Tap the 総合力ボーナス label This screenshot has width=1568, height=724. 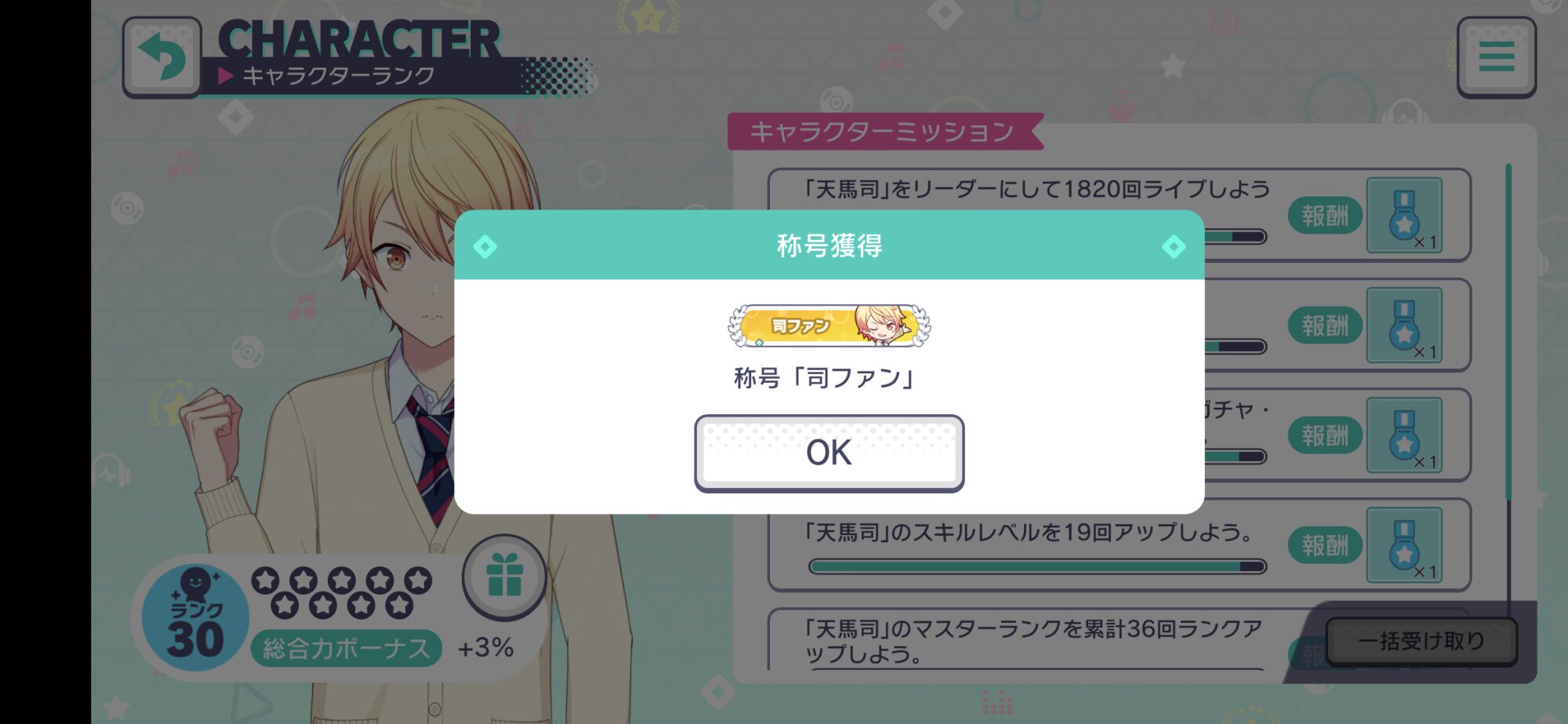pos(346,649)
